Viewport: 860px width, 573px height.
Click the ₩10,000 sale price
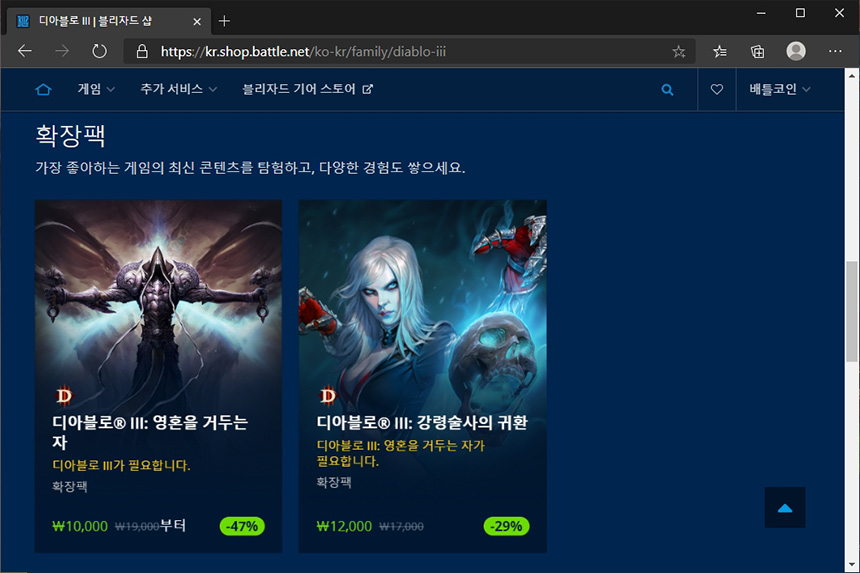click(80, 526)
